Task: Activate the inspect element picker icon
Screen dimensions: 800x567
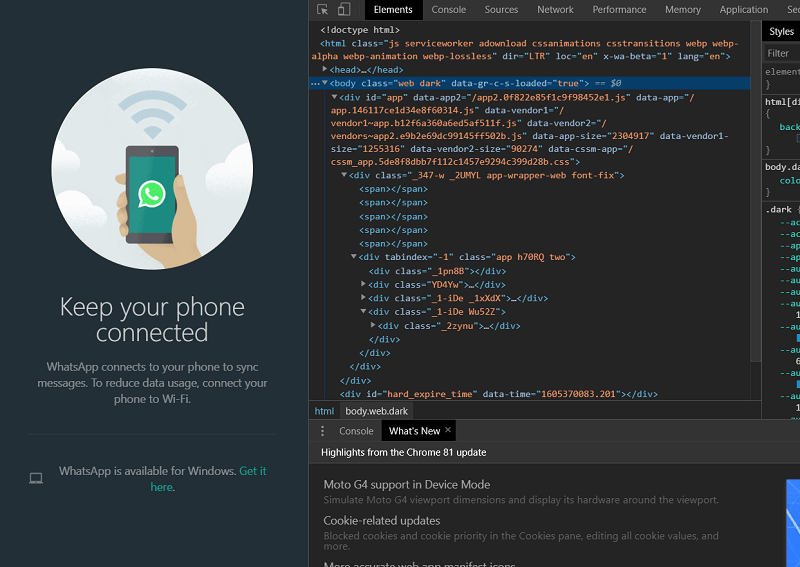Action: [x=322, y=9]
